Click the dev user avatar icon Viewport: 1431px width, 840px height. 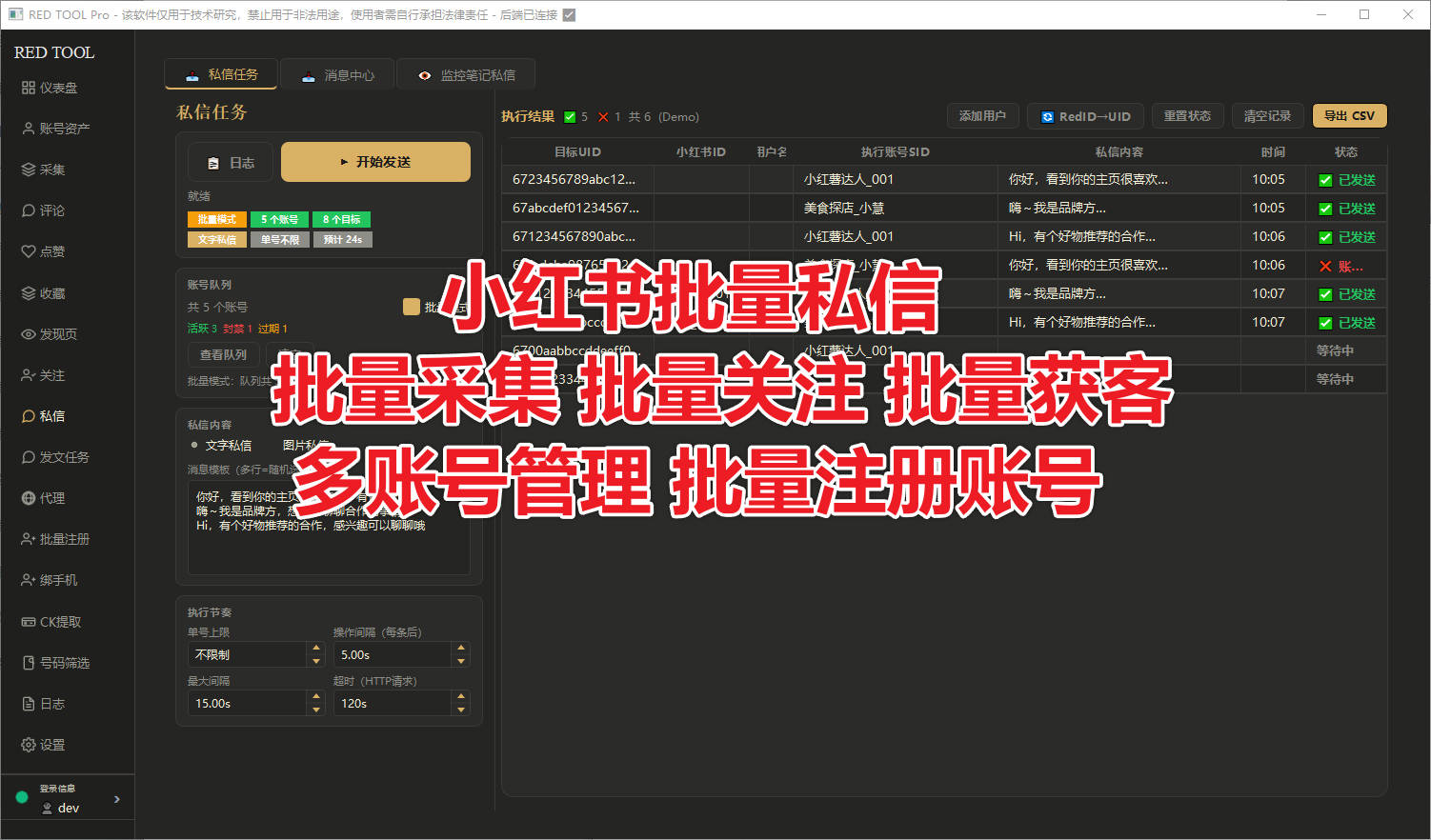47,809
